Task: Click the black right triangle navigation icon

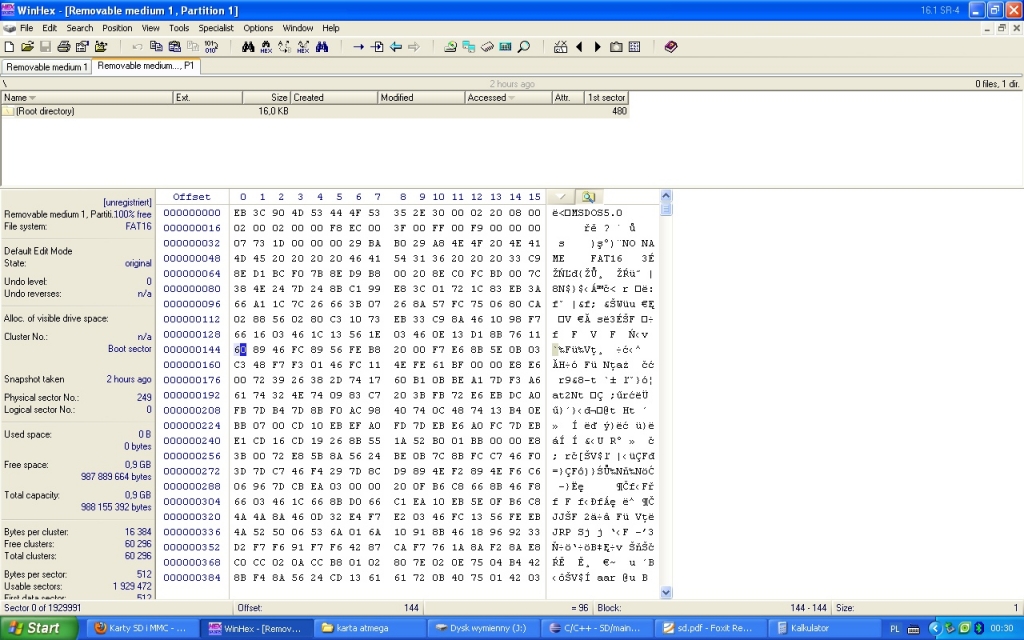Action: tap(597, 46)
